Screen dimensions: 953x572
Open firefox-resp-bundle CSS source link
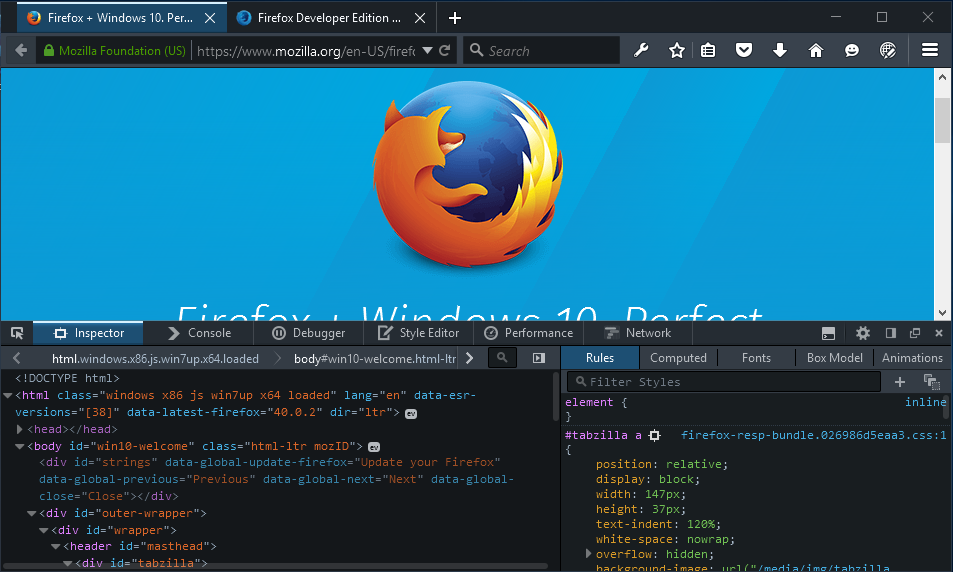pyautogui.click(x=813, y=436)
